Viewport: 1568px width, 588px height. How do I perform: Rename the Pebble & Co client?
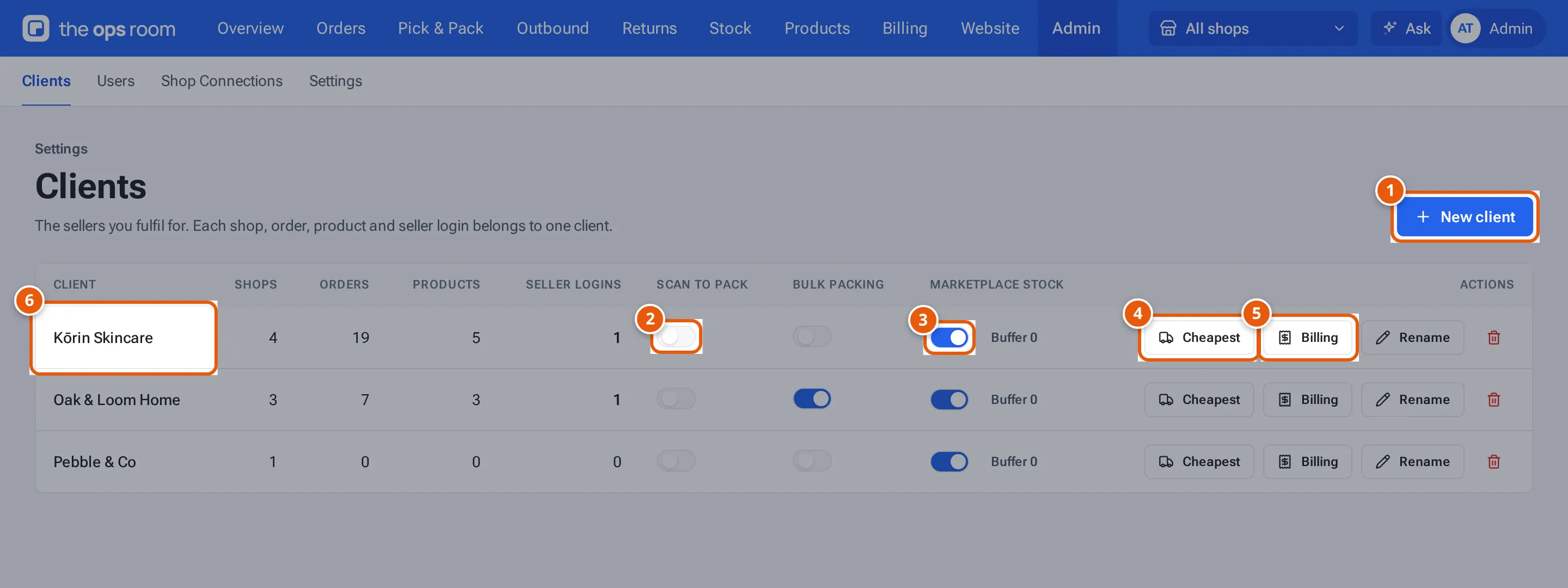click(x=1412, y=461)
